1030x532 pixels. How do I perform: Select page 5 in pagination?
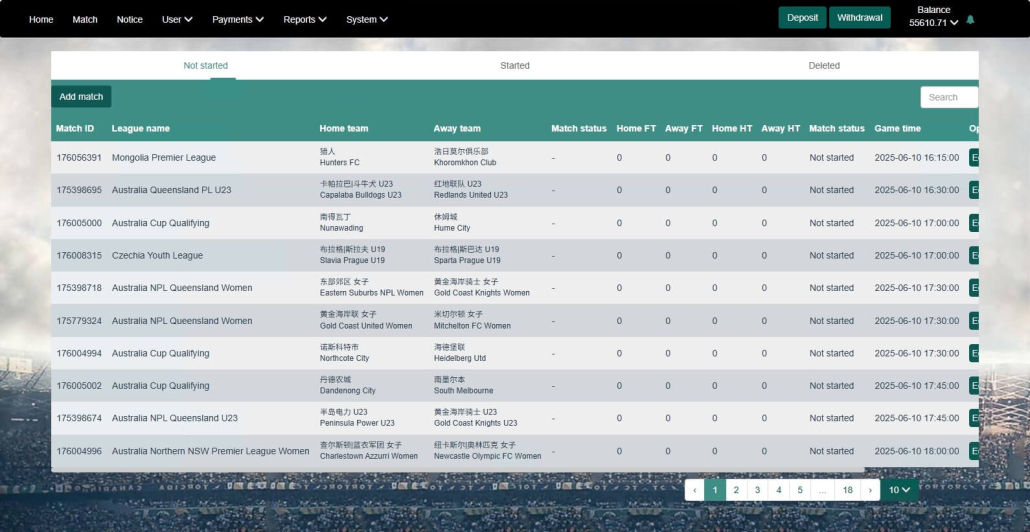tap(800, 490)
